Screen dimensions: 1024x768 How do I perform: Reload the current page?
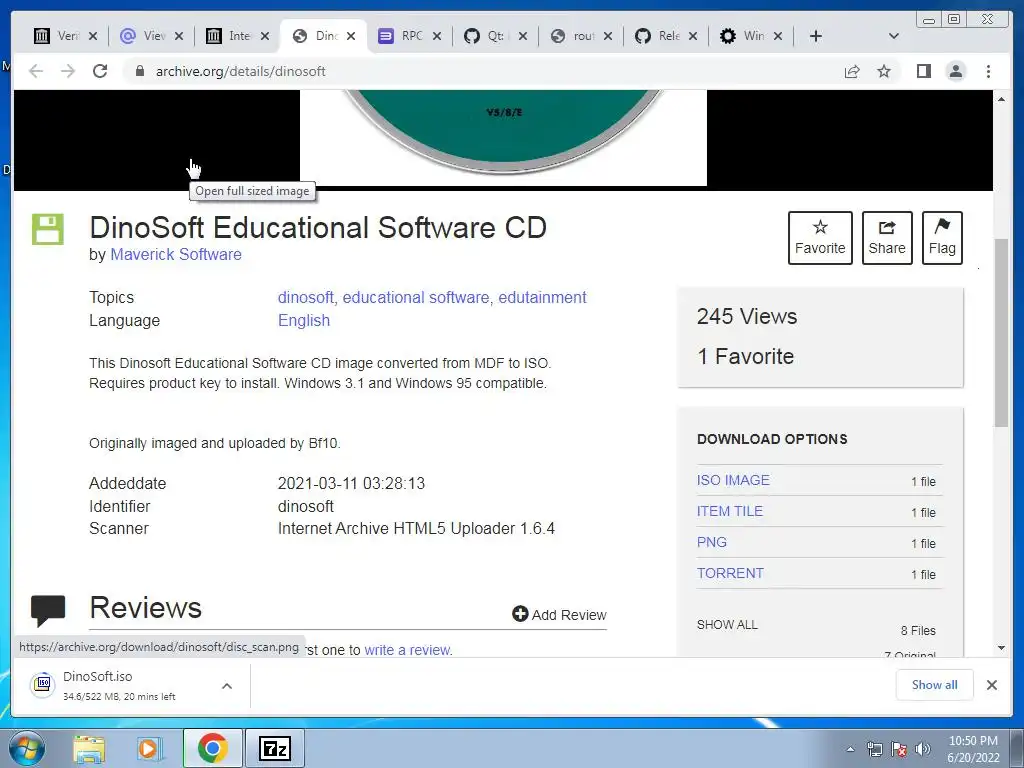100,71
